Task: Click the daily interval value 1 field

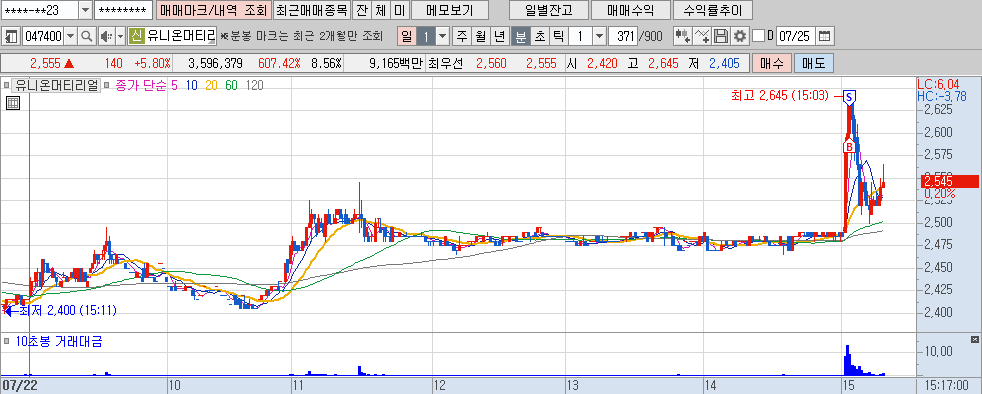Action: coord(425,36)
